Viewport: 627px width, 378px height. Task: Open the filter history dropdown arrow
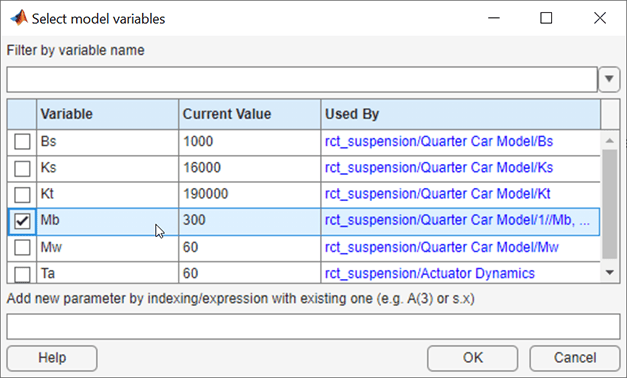609,79
